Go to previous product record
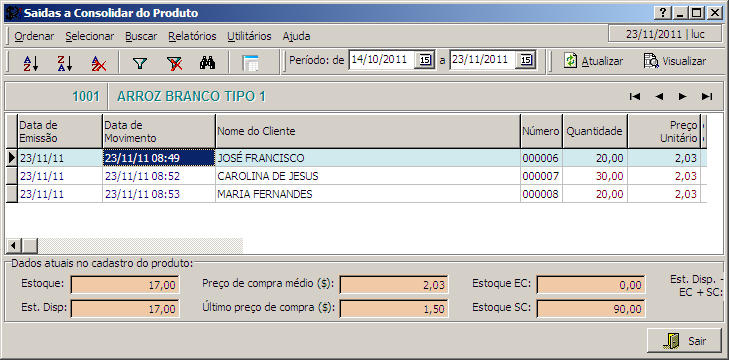729x360 pixels. pyautogui.click(x=659, y=96)
